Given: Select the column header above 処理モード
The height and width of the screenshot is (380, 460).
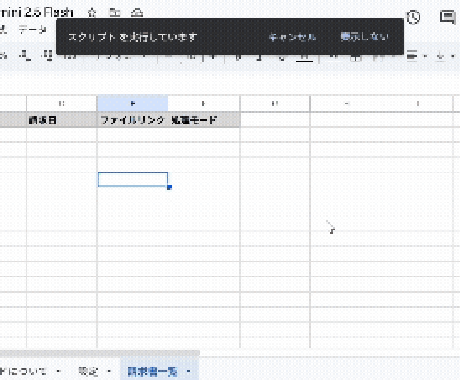Looking at the screenshot, I should coord(203,103).
